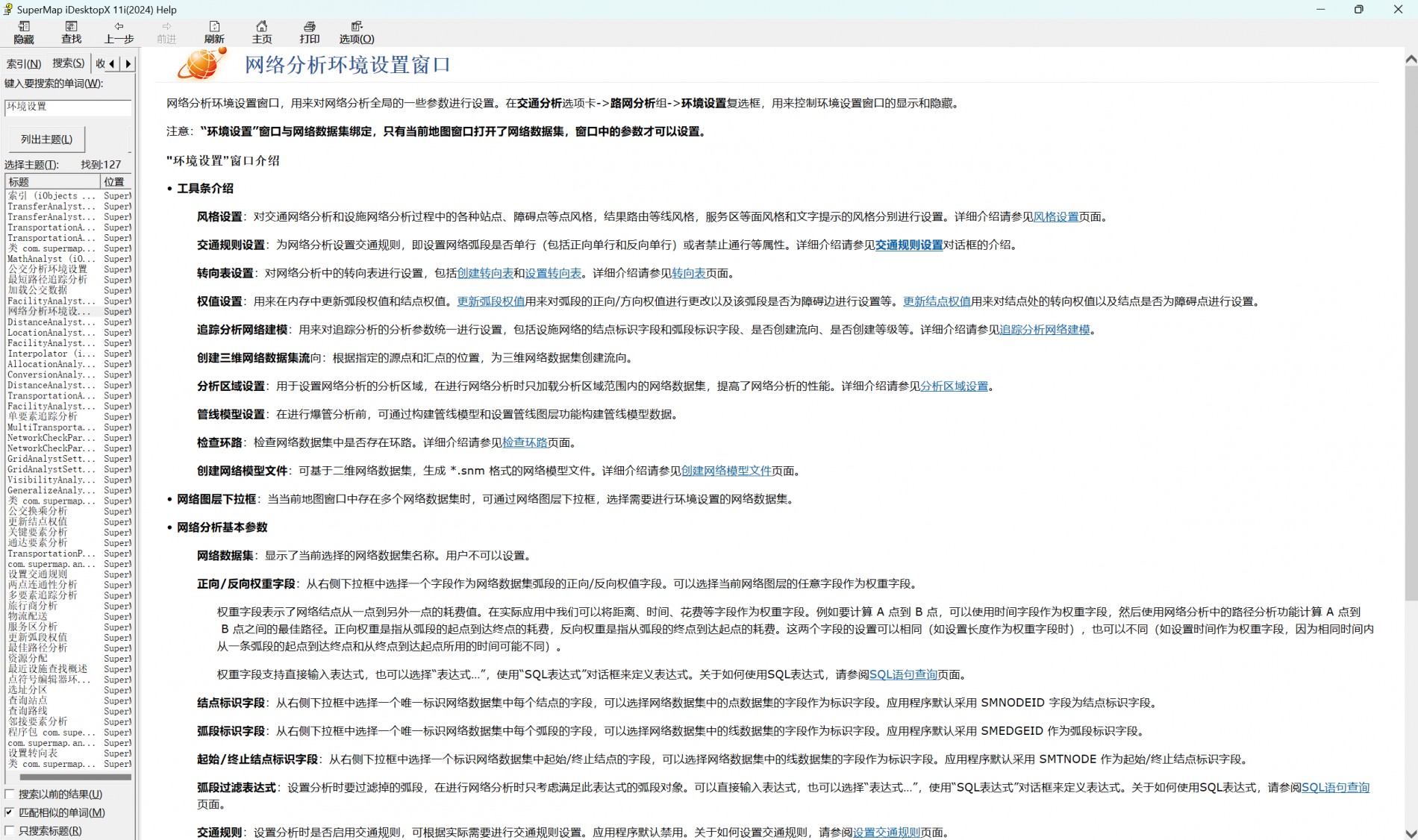The height and width of the screenshot is (840, 1418).
Task: Select the 公交分析环境设置 result row
Action: click(x=69, y=269)
